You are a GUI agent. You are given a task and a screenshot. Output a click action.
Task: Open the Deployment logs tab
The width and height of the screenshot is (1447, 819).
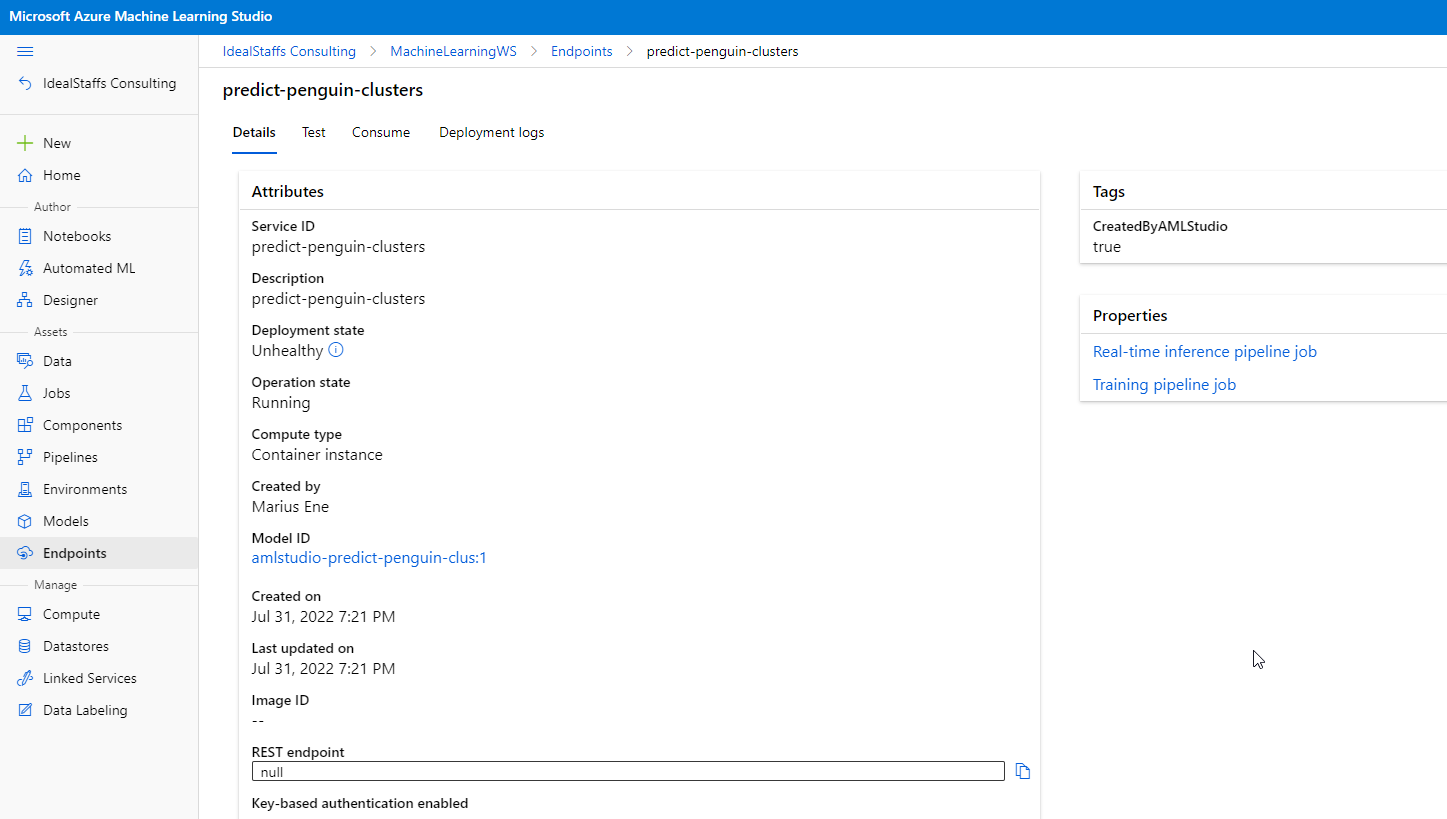tap(491, 132)
